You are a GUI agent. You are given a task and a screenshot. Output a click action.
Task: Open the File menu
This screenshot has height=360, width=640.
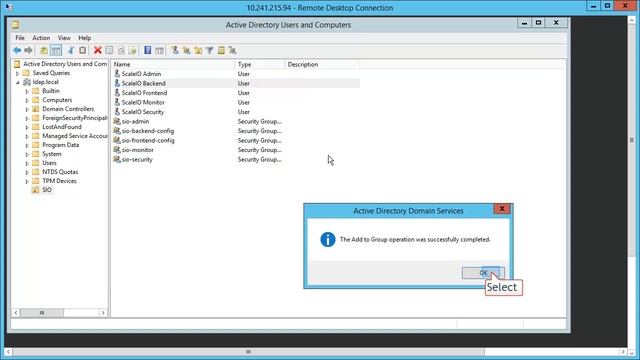pyautogui.click(x=20, y=38)
